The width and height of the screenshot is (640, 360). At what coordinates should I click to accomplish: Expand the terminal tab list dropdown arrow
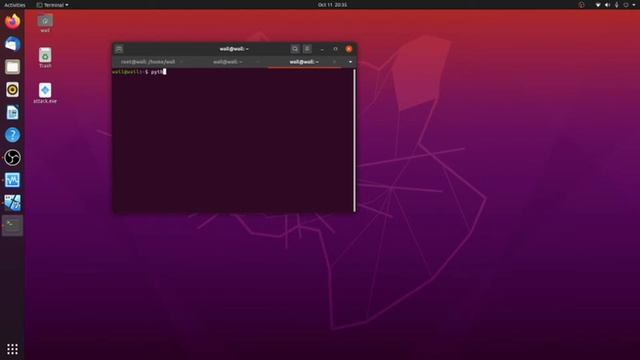pos(350,62)
